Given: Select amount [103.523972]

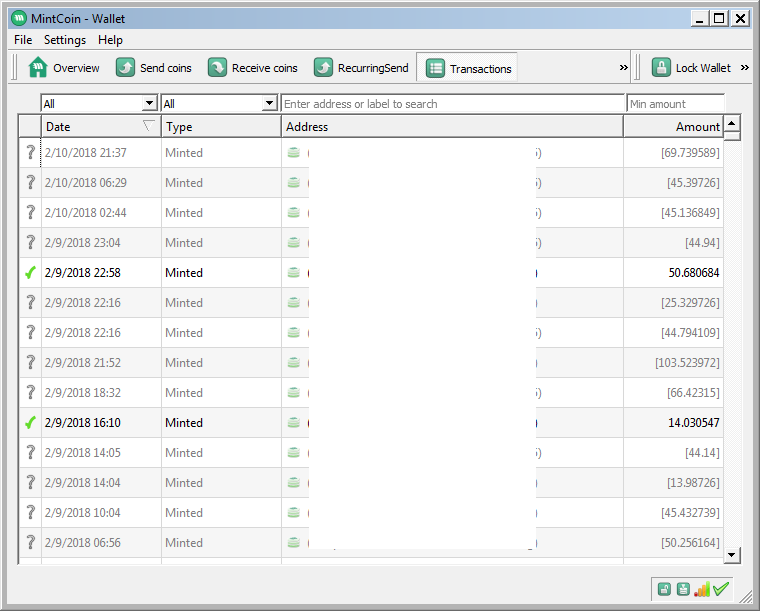Looking at the screenshot, I should [687, 362].
